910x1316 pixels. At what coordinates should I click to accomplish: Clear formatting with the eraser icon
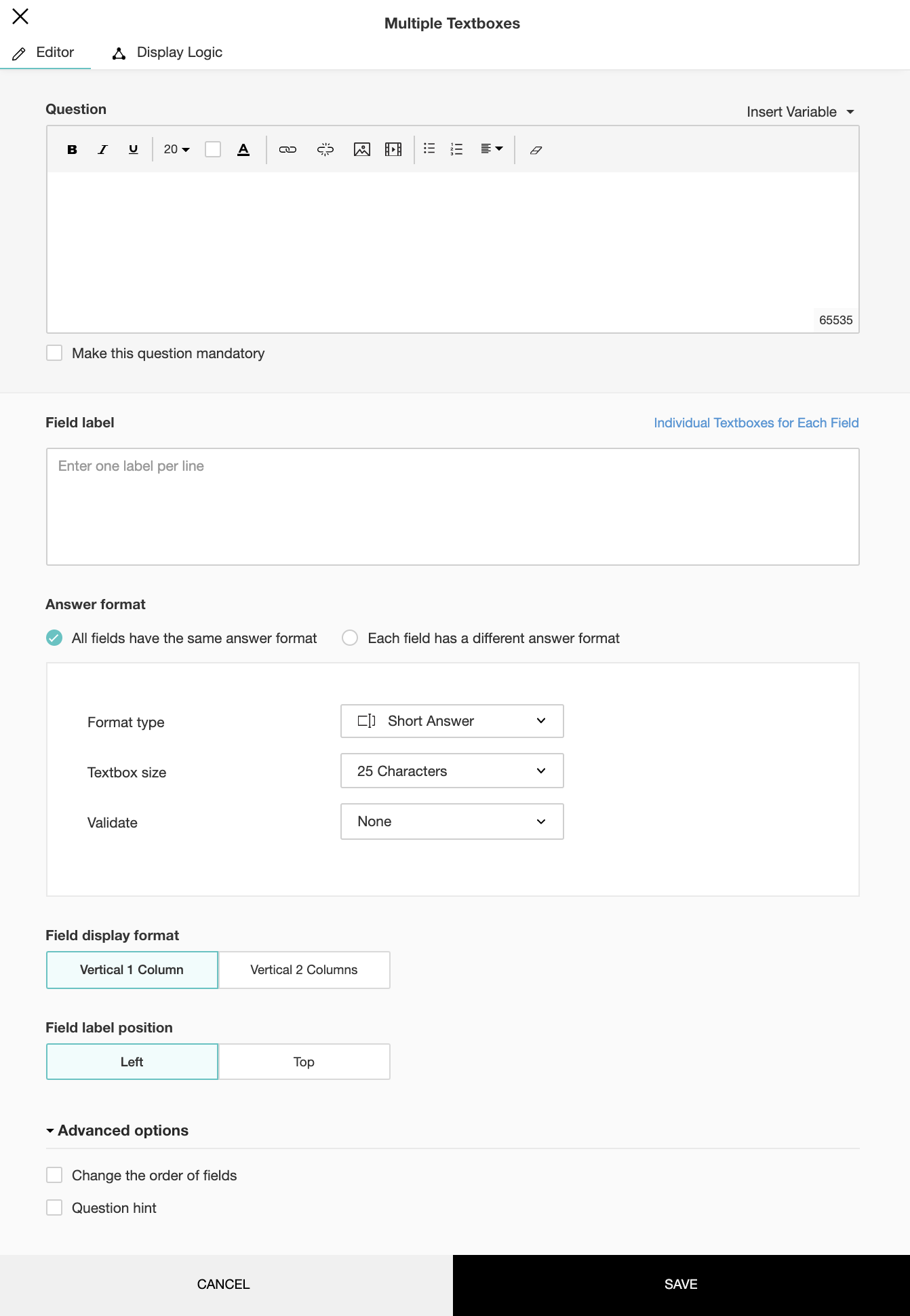(536, 150)
